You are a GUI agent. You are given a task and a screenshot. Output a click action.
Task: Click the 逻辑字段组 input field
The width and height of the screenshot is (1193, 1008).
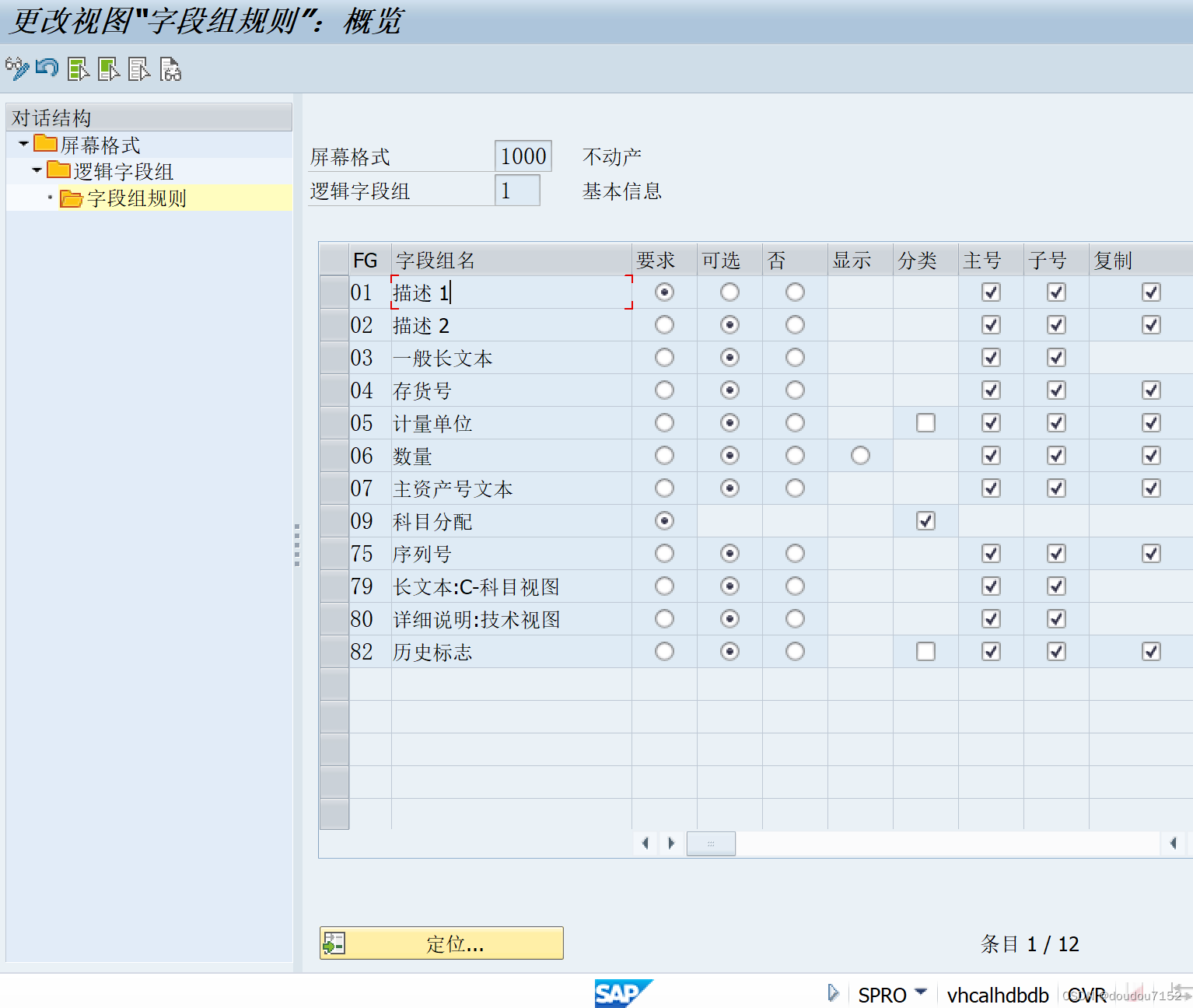click(516, 190)
